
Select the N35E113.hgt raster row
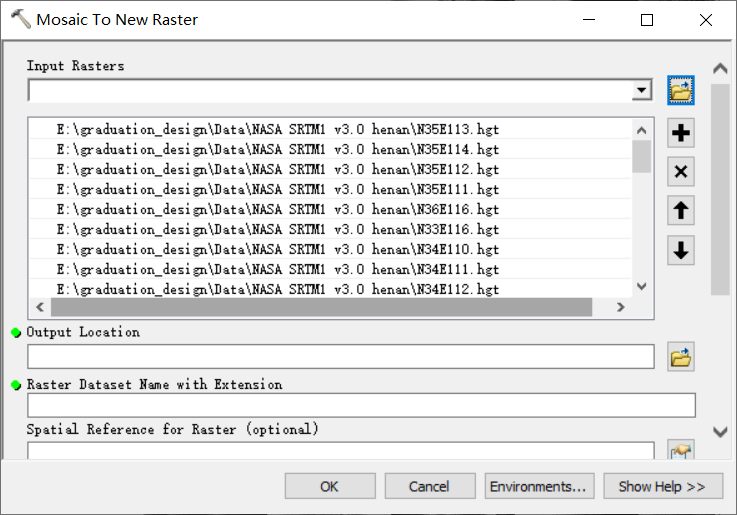point(330,129)
